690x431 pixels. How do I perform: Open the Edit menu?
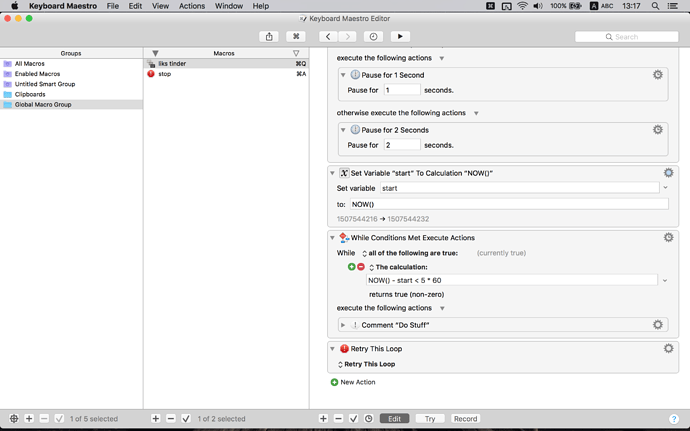[135, 6]
